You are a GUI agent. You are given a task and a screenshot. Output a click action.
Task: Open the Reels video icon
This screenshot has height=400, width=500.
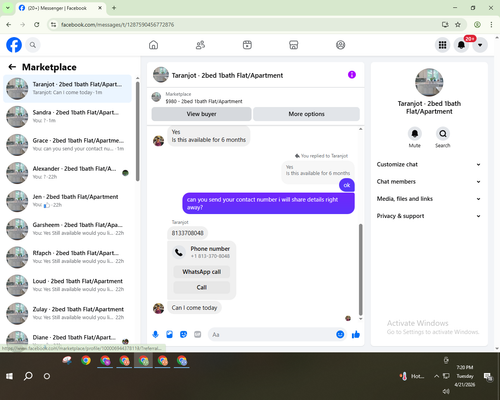tap(247, 45)
